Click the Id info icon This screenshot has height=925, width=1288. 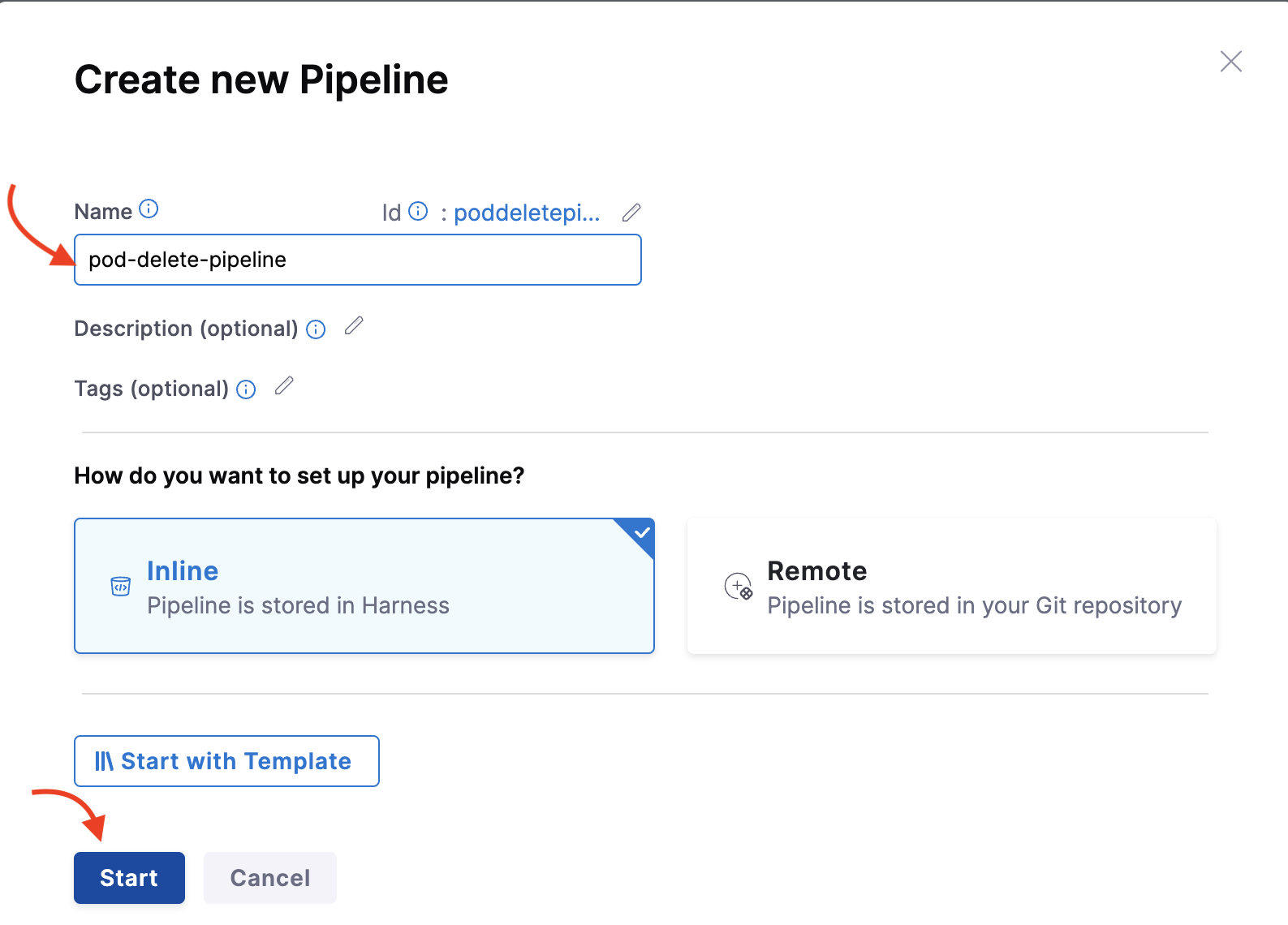coord(418,212)
